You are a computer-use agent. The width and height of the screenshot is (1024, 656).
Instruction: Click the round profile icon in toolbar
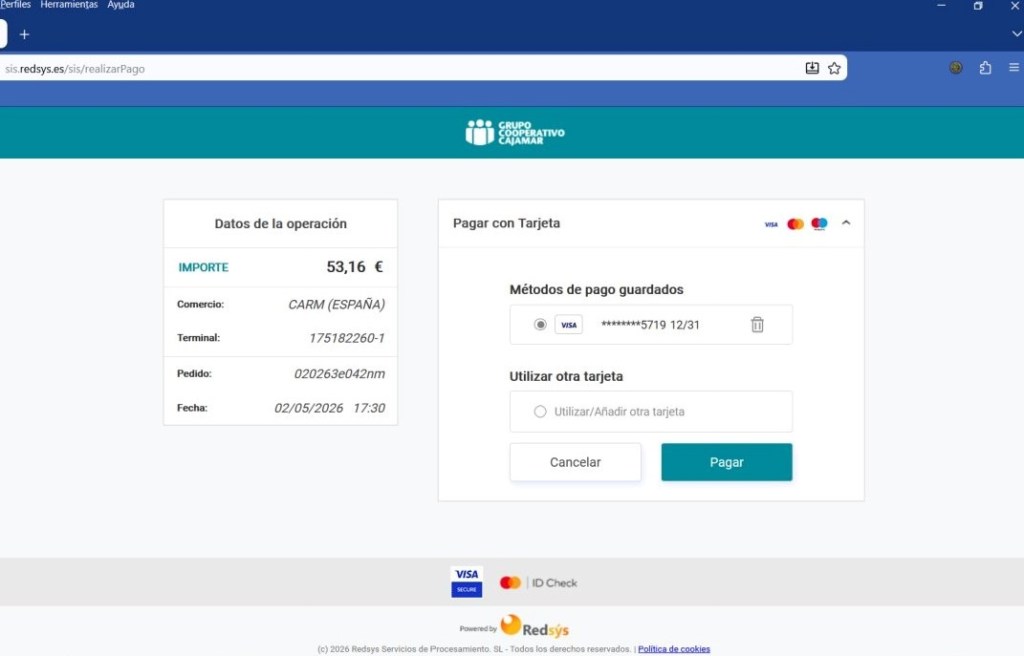pyautogui.click(x=955, y=67)
